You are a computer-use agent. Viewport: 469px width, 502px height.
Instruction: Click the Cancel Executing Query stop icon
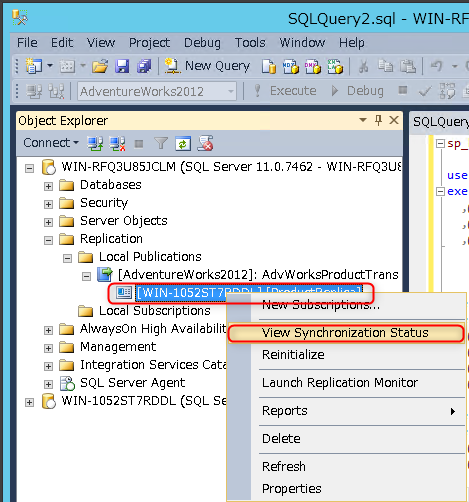403,90
